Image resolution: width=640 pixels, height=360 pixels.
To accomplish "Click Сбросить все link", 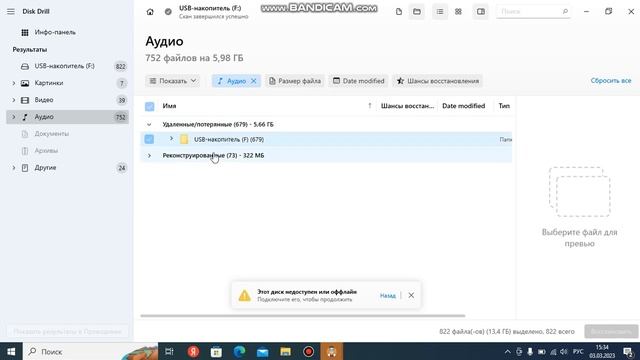I will pos(611,80).
